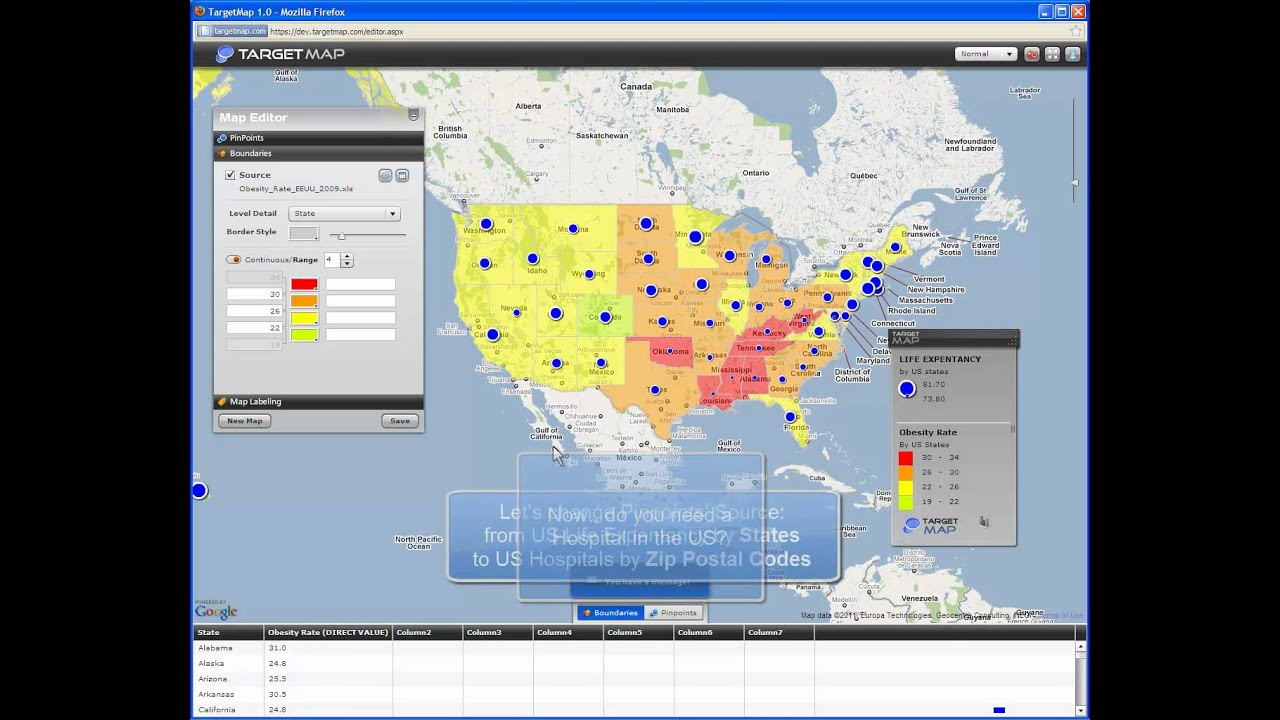This screenshot has height=720, width=1280.
Task: Click the Source table view icon
Action: pyautogui.click(x=402, y=175)
